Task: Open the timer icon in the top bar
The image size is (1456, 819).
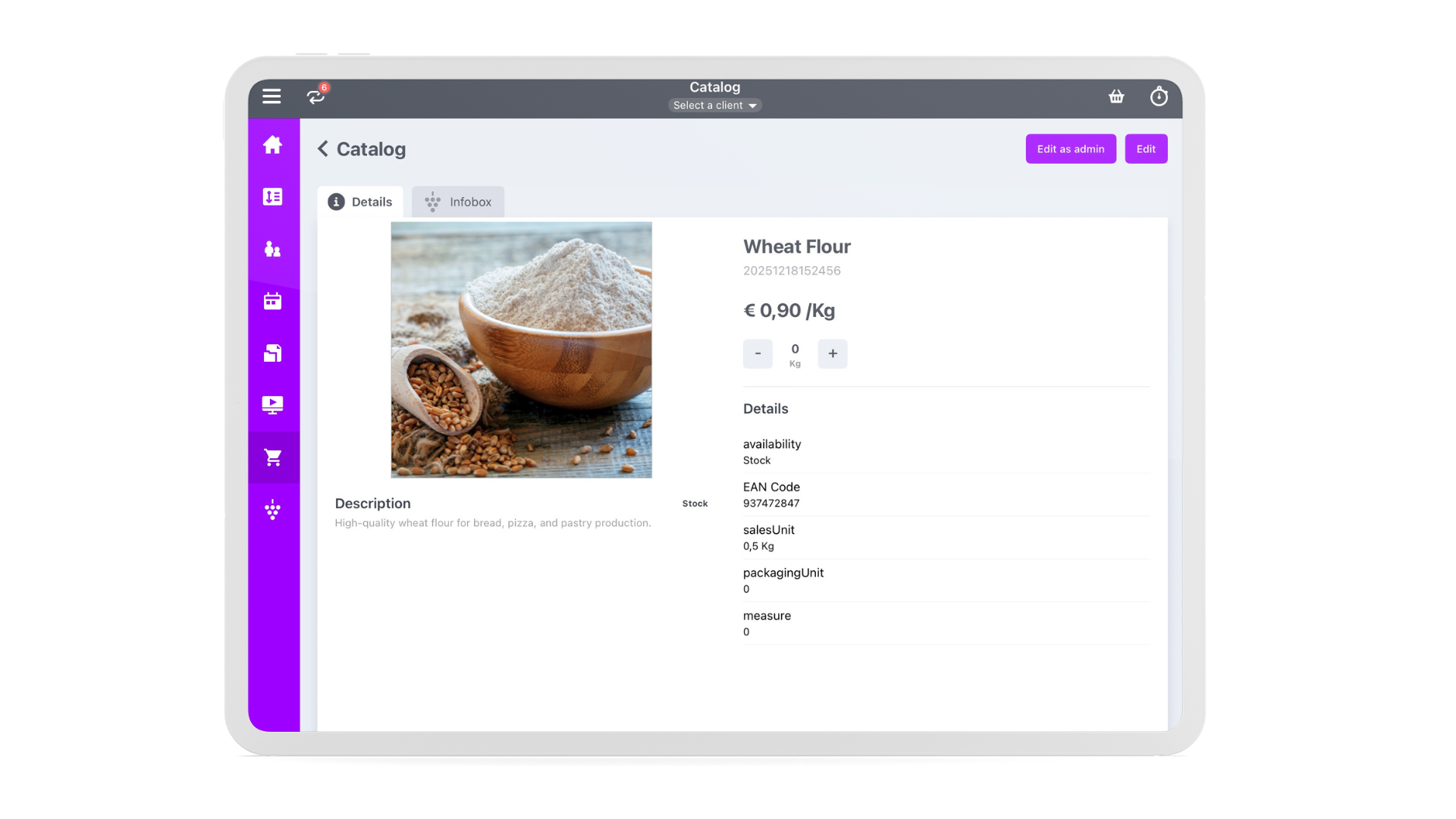Action: coord(1159,96)
